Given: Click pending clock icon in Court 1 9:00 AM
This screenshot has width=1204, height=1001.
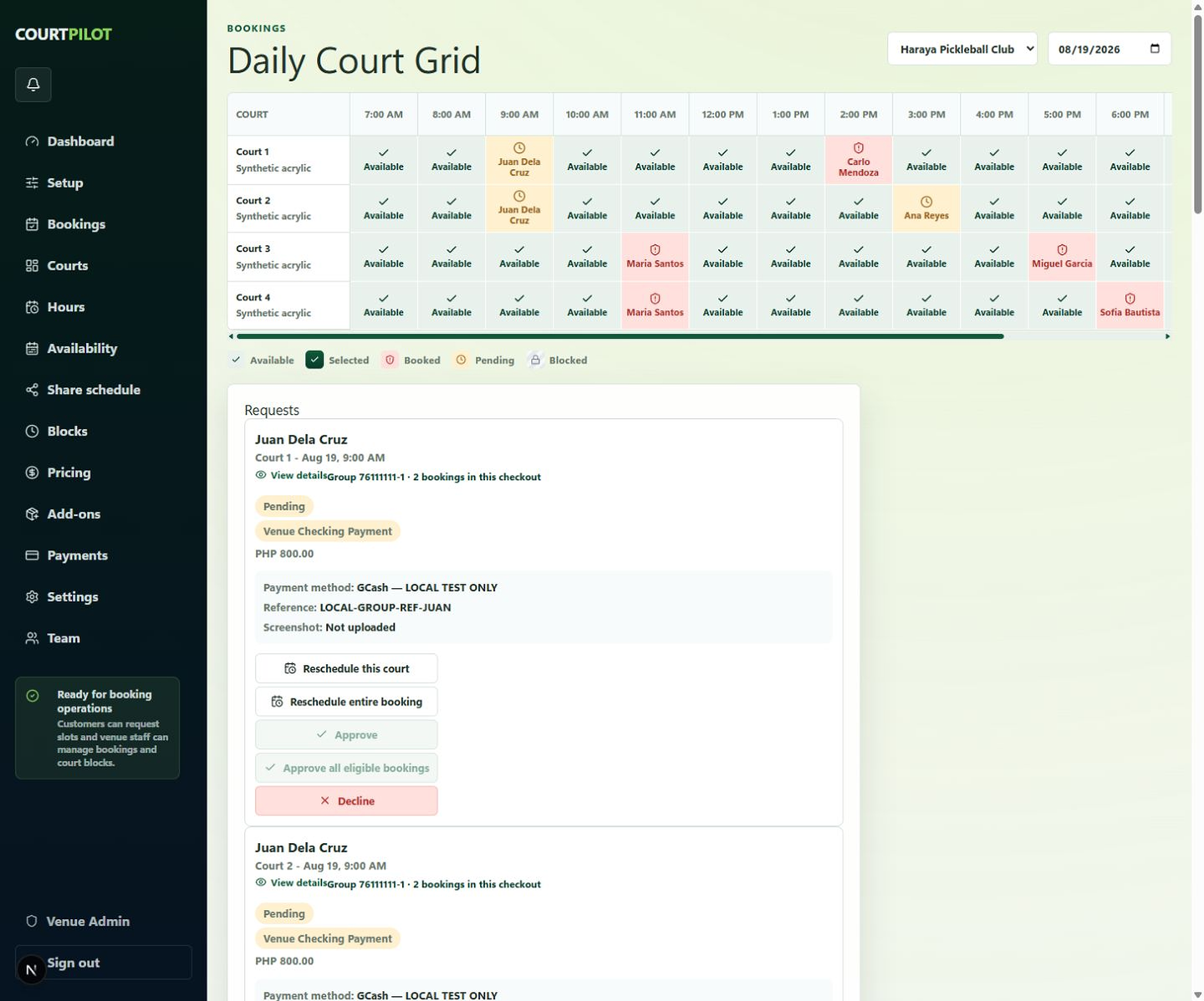Looking at the screenshot, I should [519, 148].
